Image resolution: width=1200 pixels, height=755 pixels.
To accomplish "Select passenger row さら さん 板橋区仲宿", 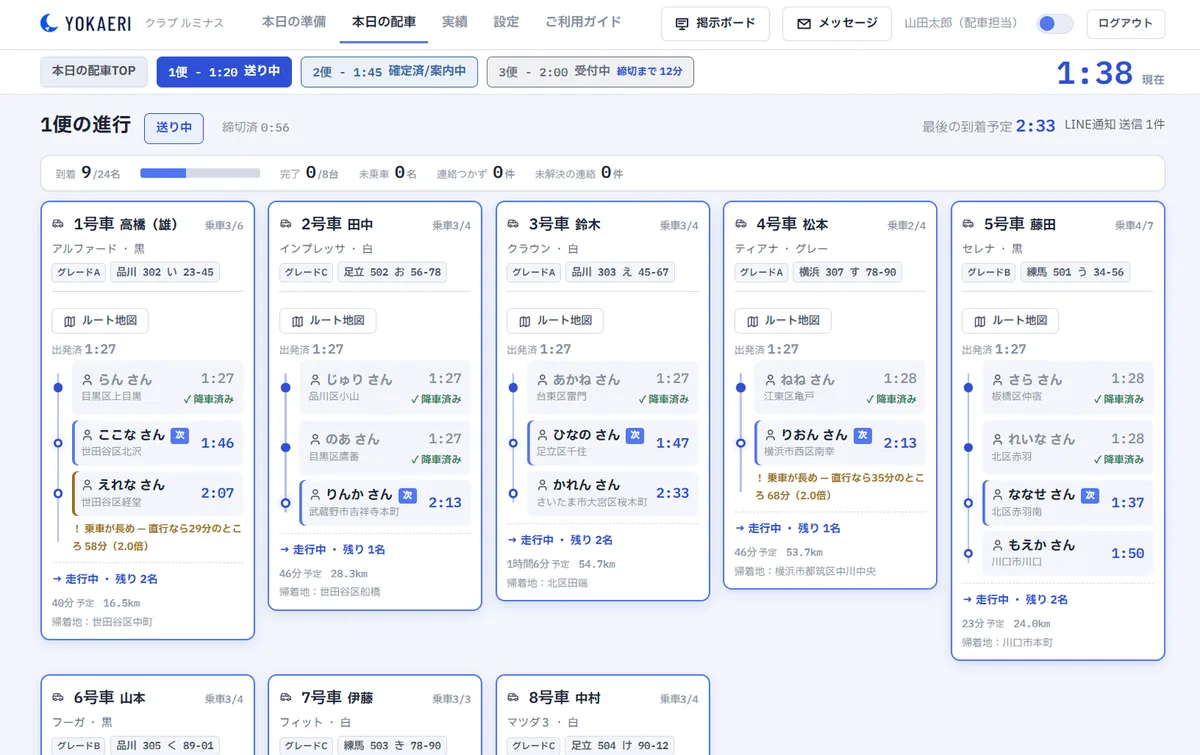I will 1067,388.
